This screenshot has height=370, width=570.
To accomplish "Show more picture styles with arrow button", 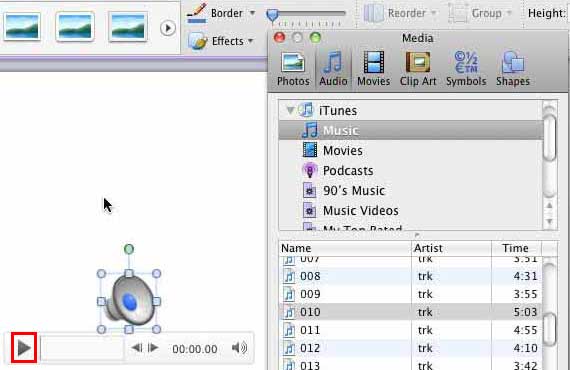I will [168, 28].
